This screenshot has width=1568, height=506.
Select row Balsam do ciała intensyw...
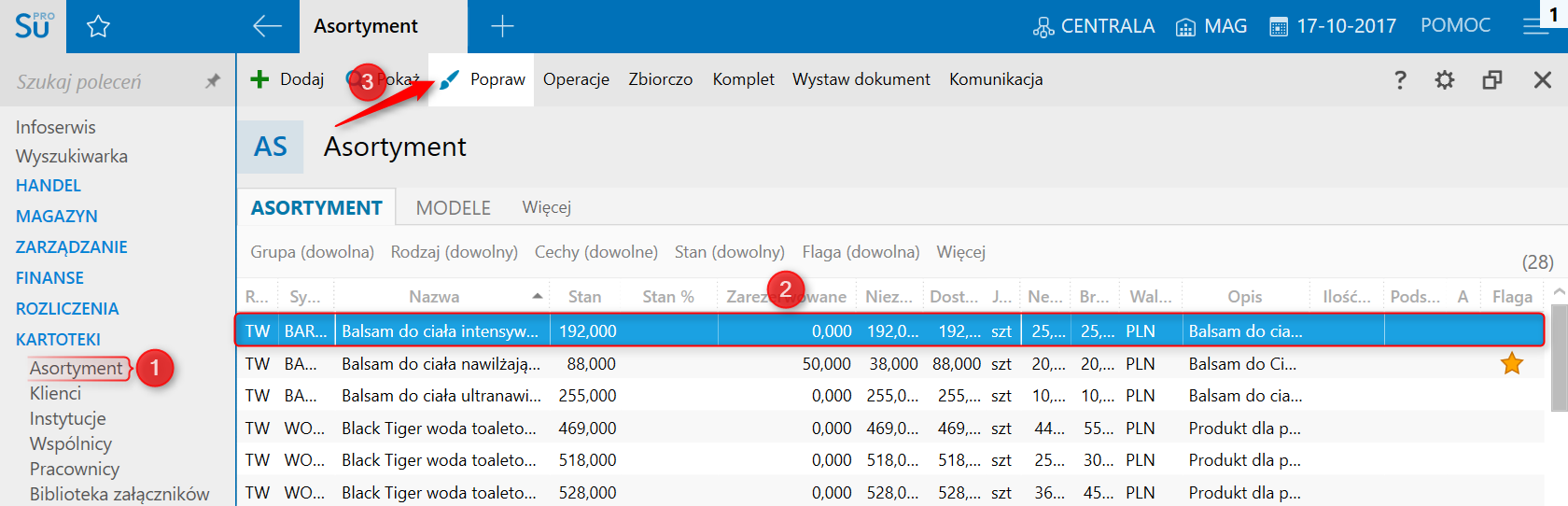[x=889, y=331]
